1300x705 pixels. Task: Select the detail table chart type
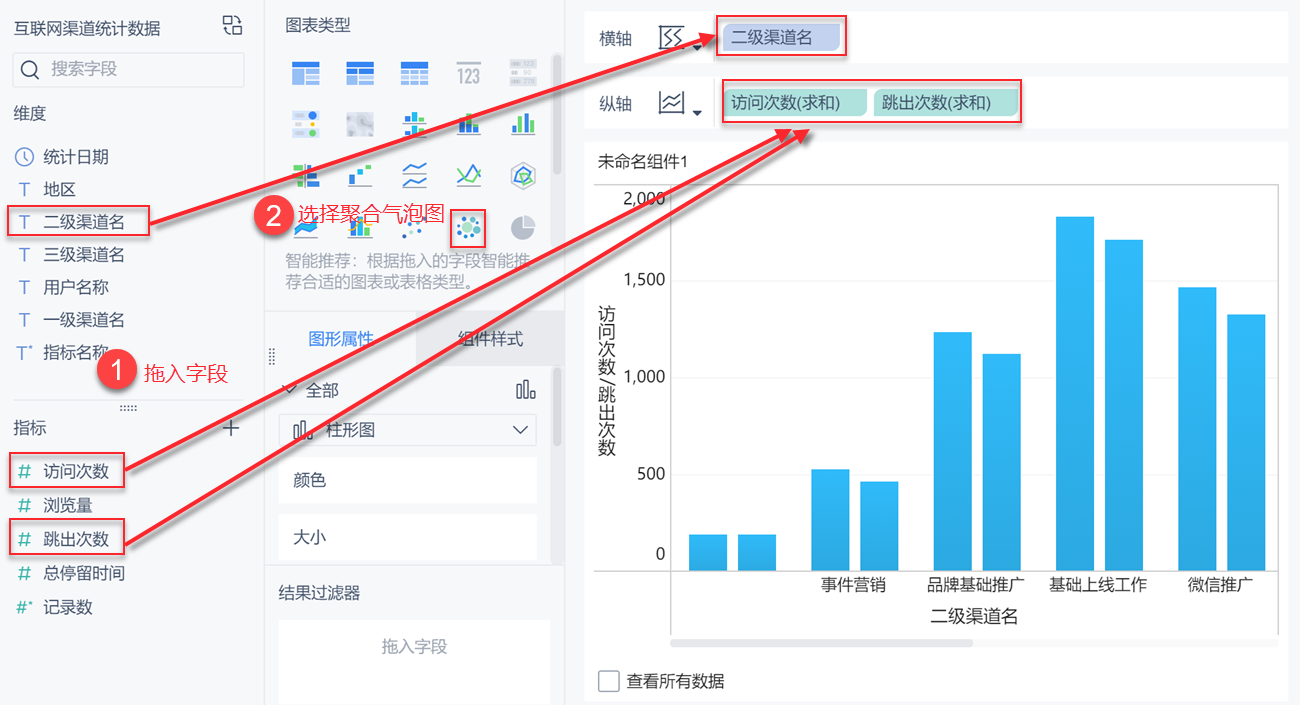point(414,72)
